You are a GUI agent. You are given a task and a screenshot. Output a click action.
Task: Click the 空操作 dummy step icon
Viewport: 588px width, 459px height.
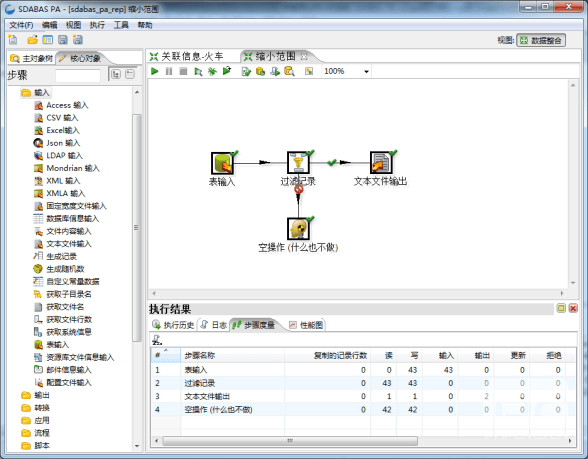(x=298, y=229)
